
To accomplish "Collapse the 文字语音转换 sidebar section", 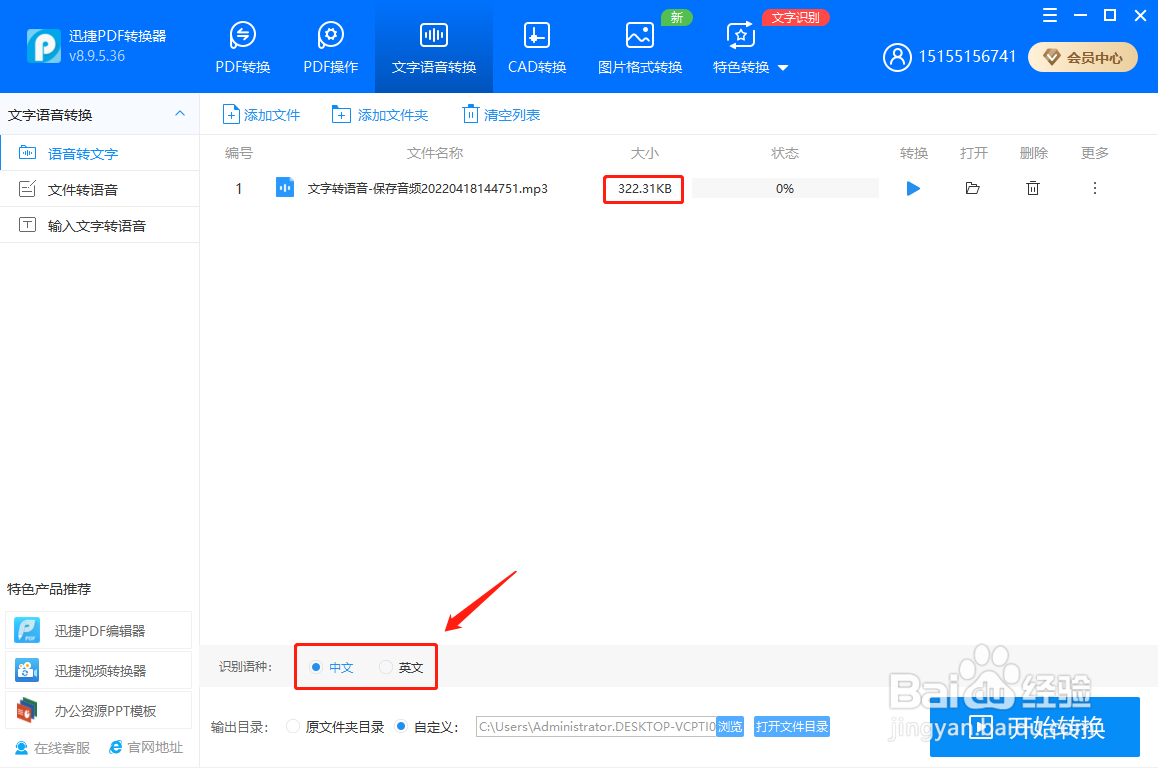I will coord(179,114).
